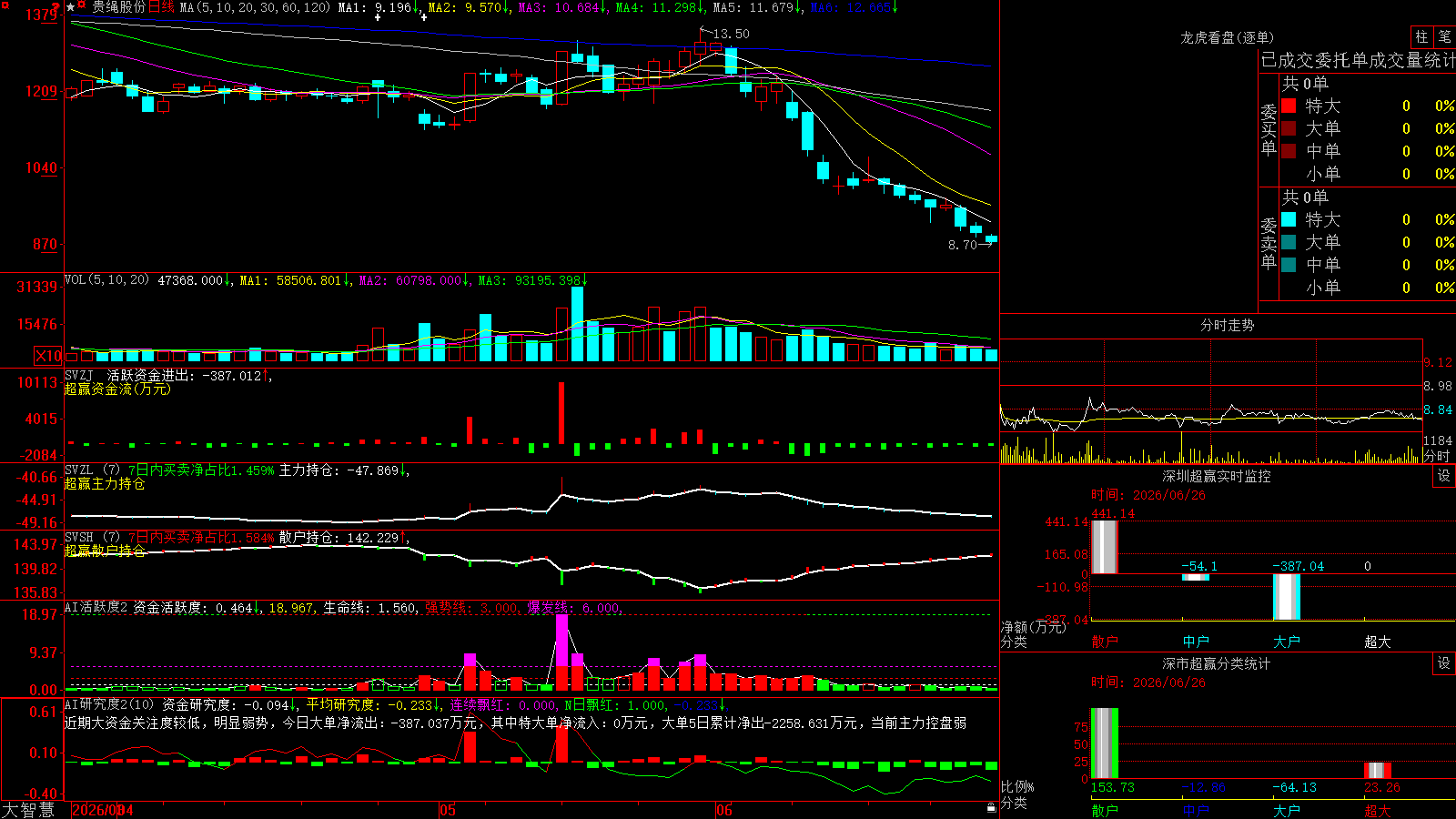Click the 8.70 low price label
Screen dimensions: 1456x819
tap(962, 245)
